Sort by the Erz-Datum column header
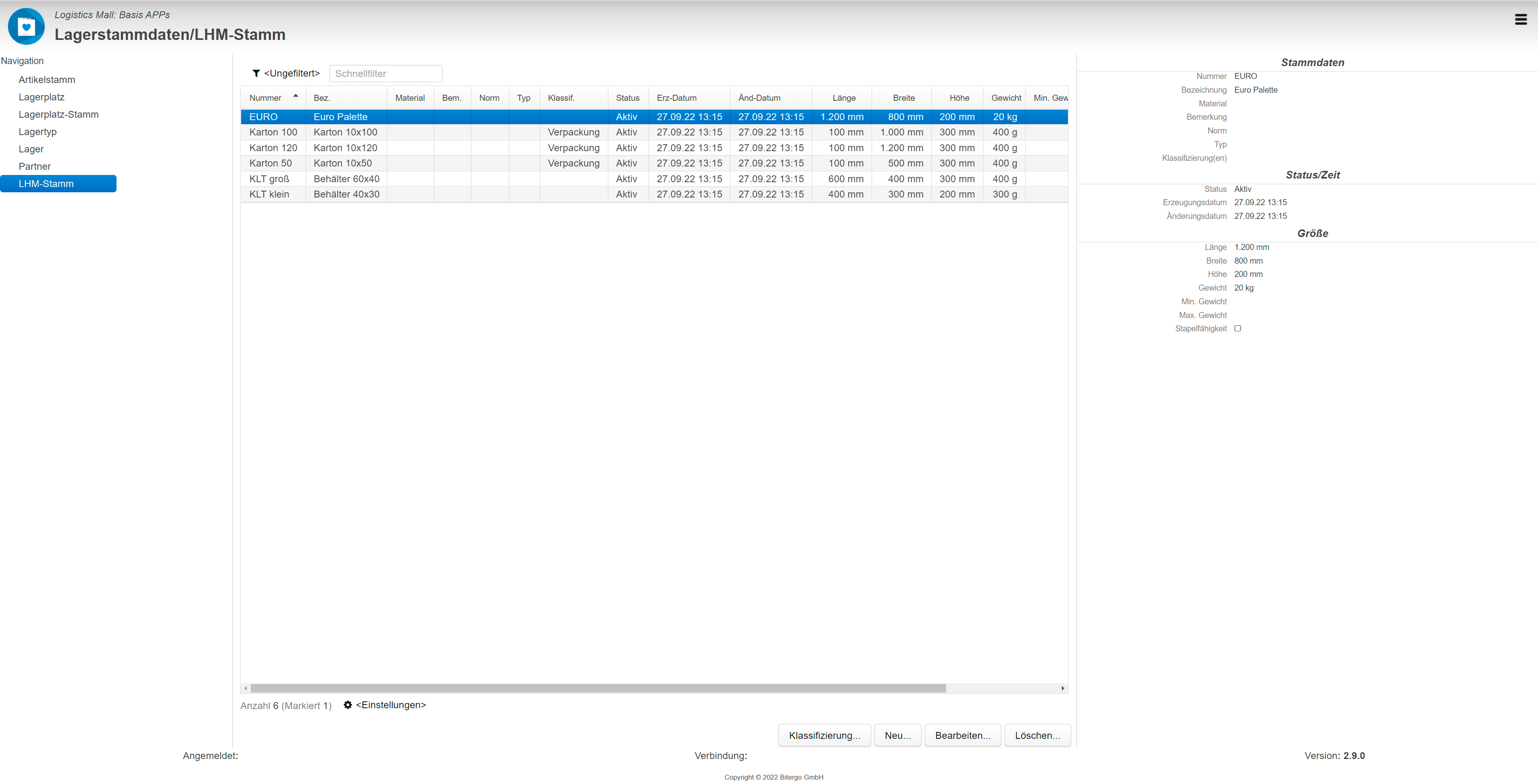Image resolution: width=1538 pixels, height=784 pixels. click(689, 97)
